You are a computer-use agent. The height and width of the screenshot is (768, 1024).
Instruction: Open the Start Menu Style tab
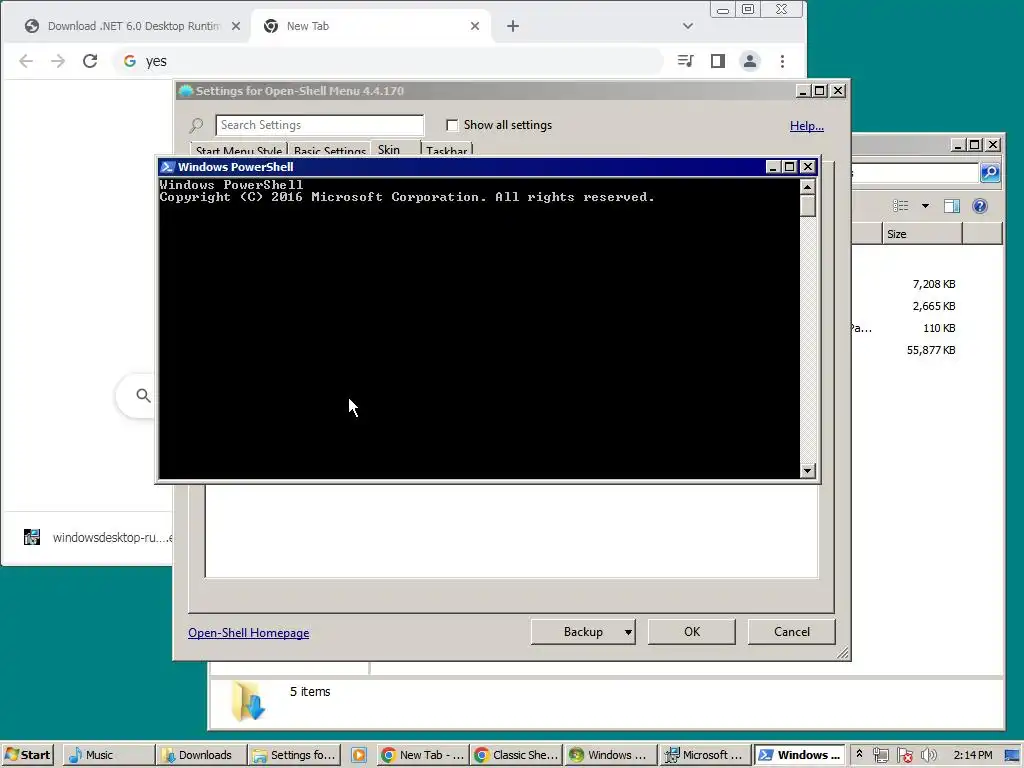point(238,150)
